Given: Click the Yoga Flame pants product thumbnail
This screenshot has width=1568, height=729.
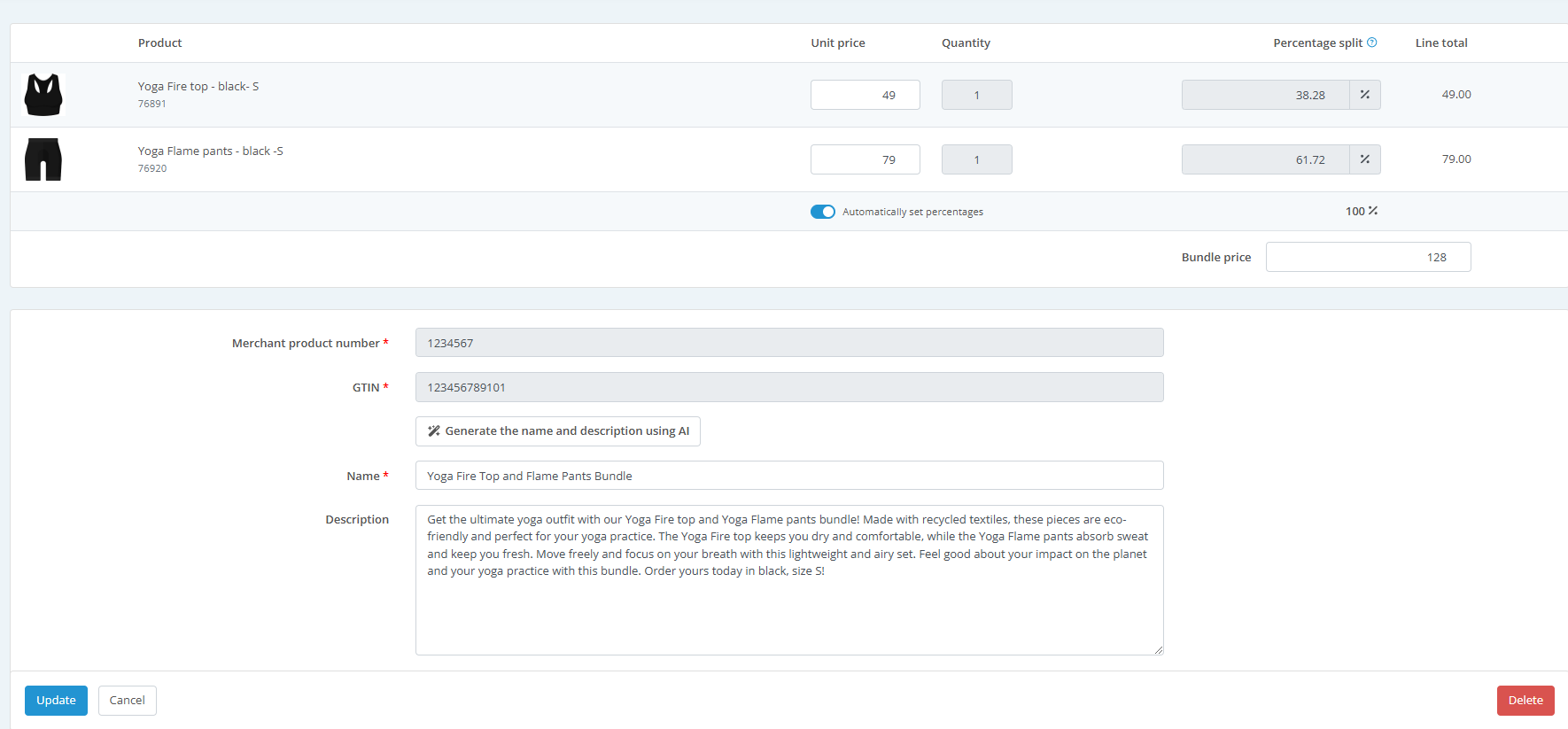Looking at the screenshot, I should click(x=43, y=159).
